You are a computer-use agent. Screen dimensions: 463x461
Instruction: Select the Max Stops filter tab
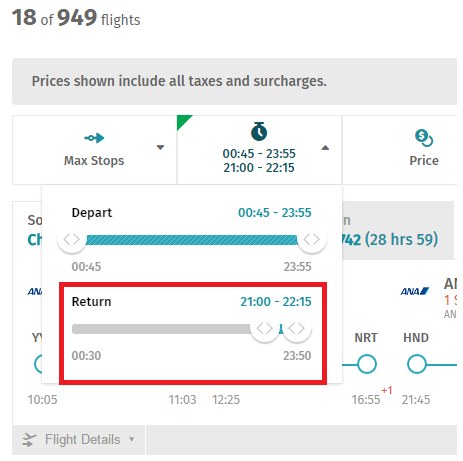click(95, 150)
